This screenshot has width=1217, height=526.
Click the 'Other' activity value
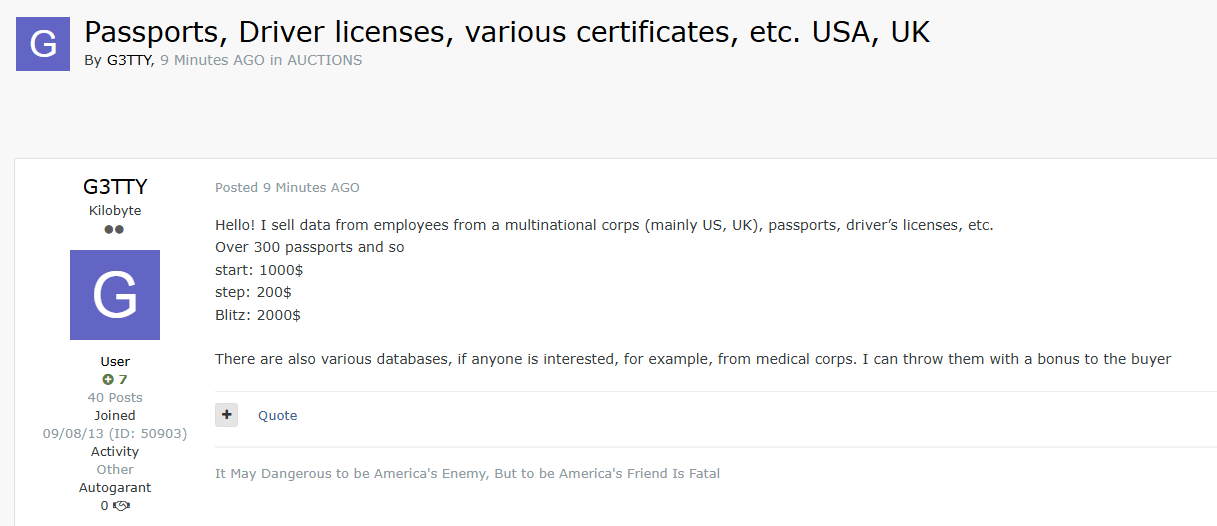pos(115,470)
